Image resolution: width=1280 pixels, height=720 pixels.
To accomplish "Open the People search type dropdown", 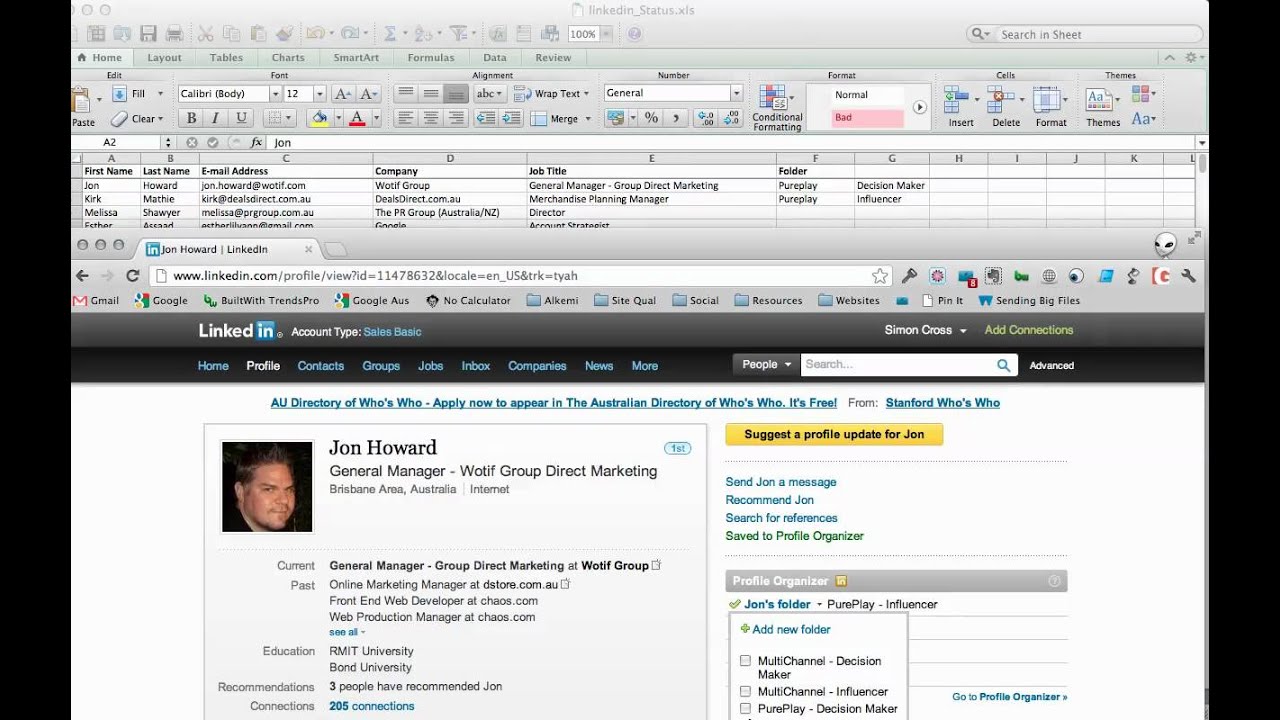I will click(765, 365).
